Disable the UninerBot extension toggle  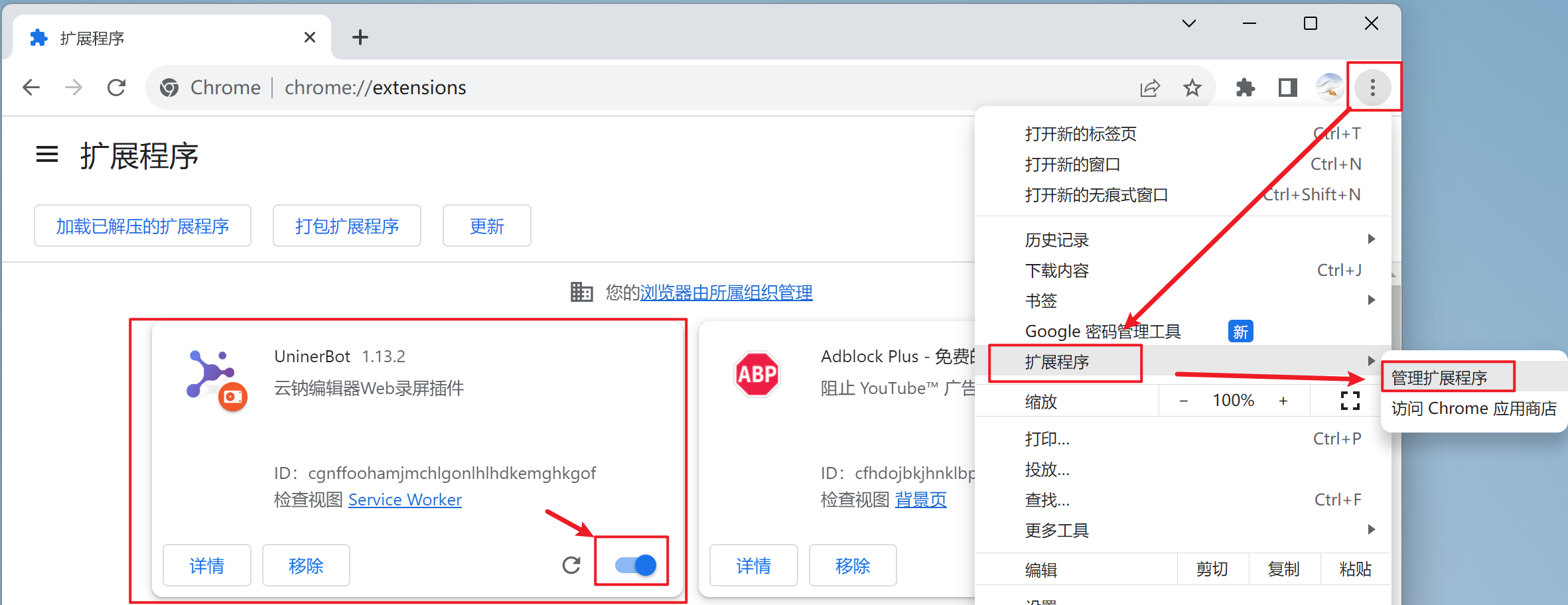(635, 565)
